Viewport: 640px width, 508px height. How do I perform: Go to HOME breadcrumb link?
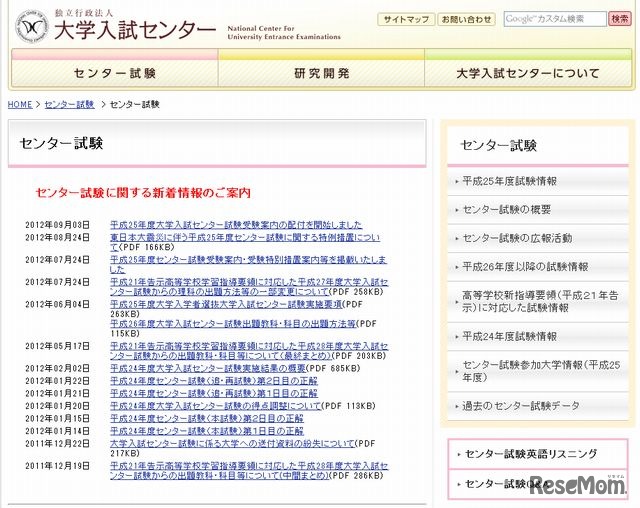point(20,104)
